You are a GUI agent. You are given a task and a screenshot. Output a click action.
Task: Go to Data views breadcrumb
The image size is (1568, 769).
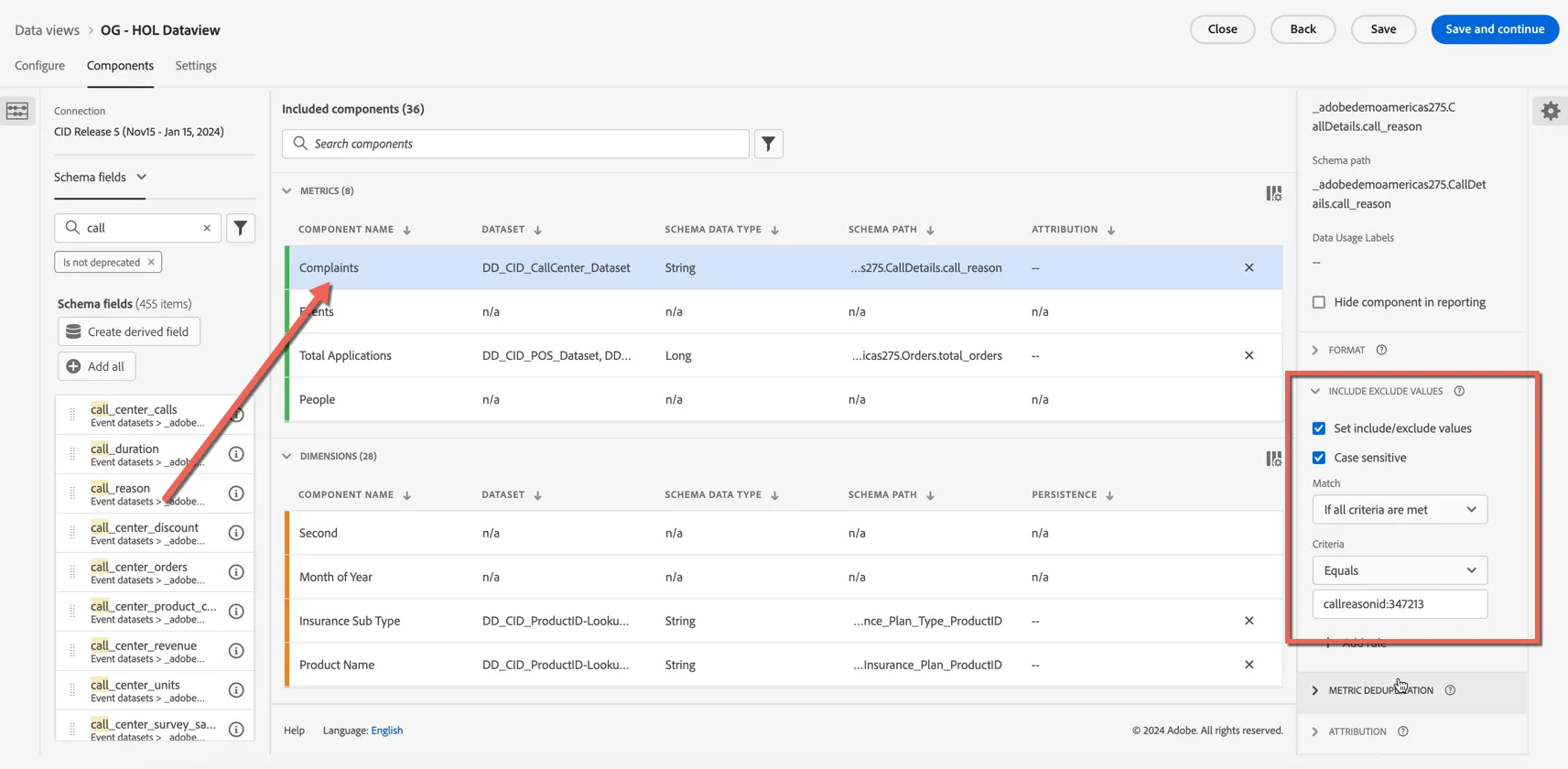coord(47,30)
